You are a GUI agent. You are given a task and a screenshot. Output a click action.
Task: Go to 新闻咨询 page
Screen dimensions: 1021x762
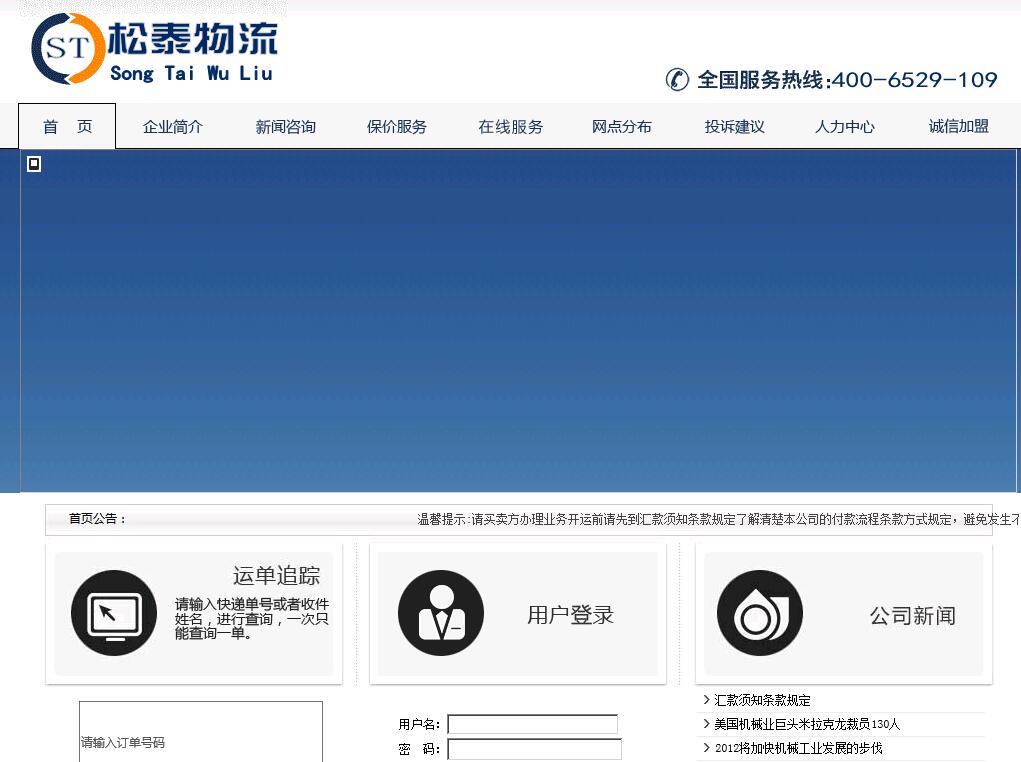click(x=285, y=127)
